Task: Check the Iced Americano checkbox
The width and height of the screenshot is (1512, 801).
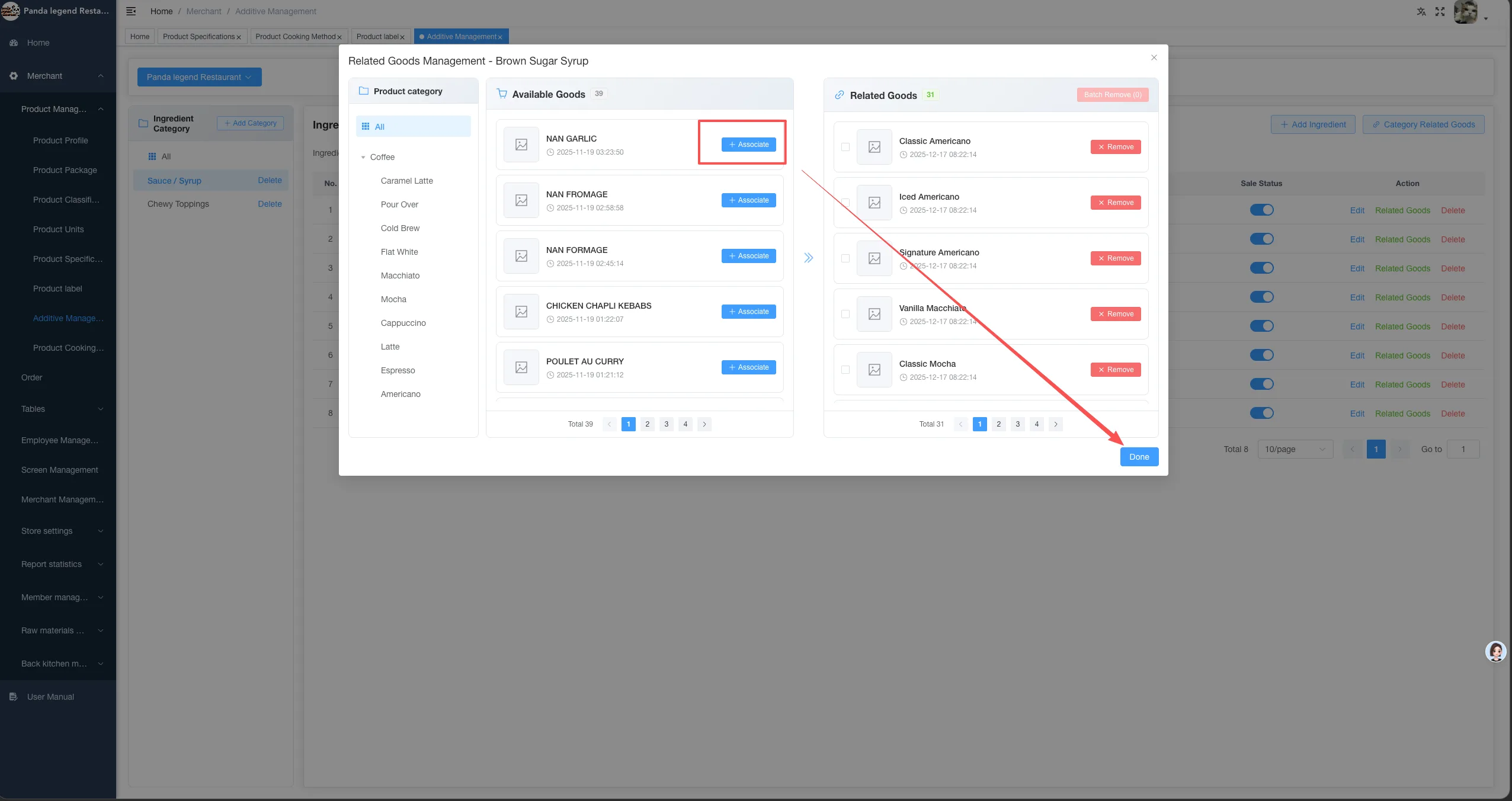Action: (x=845, y=203)
